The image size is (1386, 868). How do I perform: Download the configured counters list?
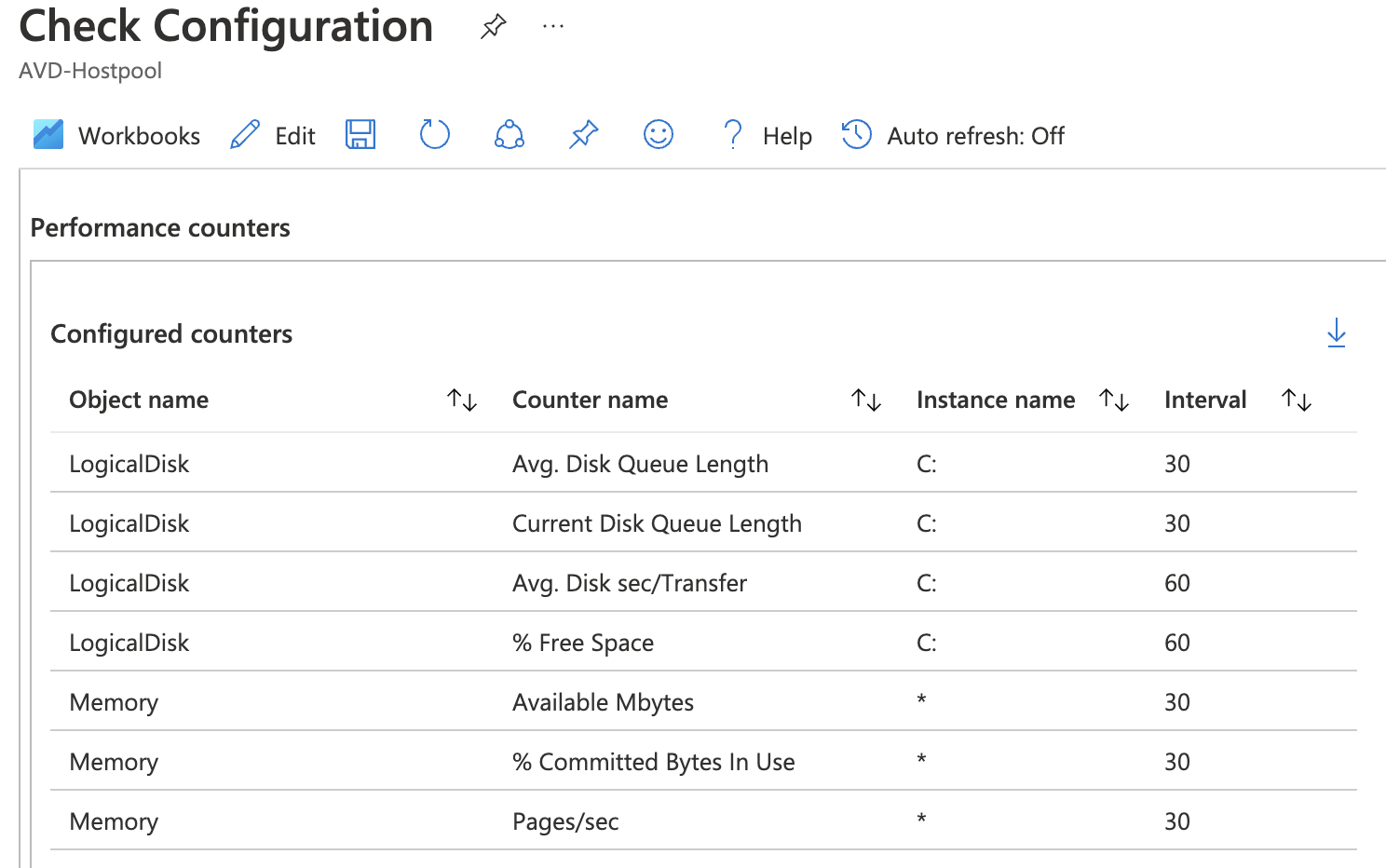(1337, 332)
